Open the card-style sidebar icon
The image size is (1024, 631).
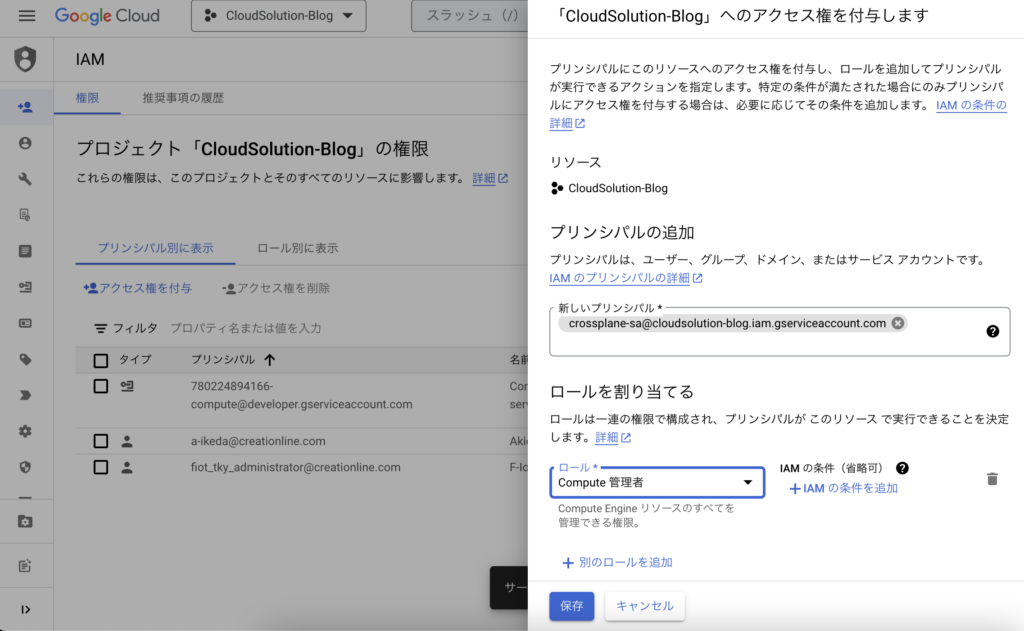25,323
